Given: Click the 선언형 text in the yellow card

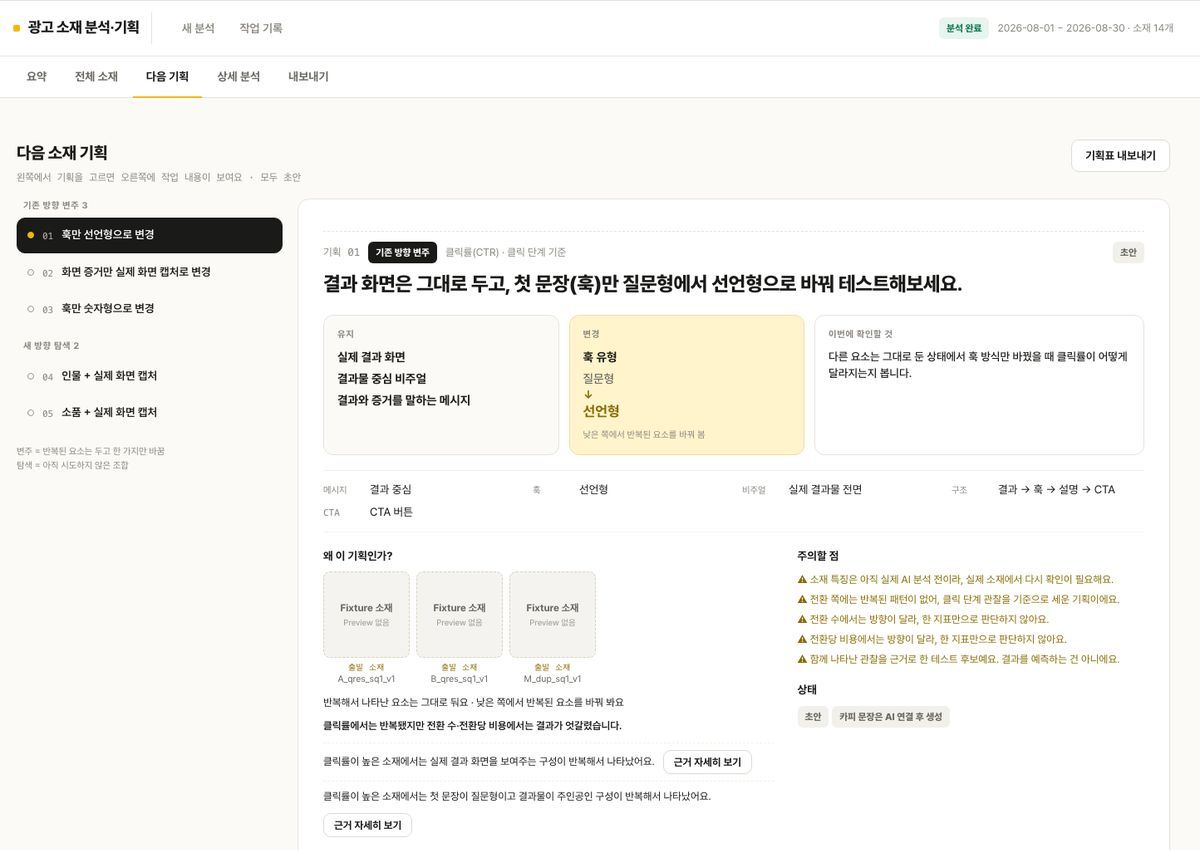Looking at the screenshot, I should point(601,411).
